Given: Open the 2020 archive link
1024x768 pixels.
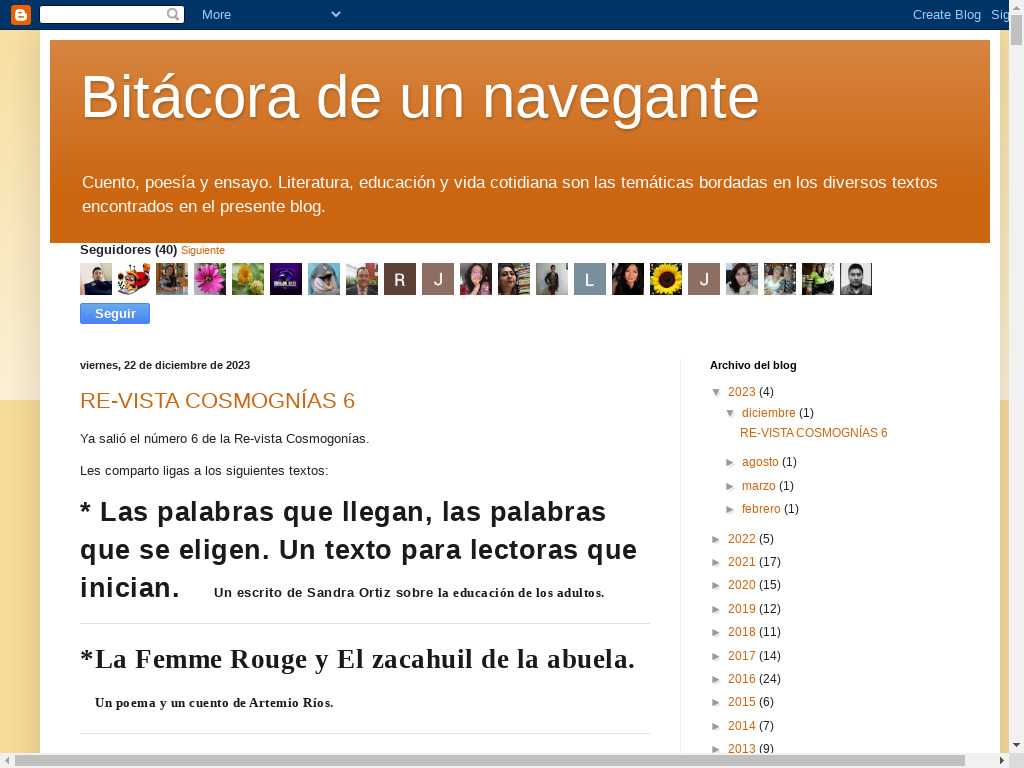Looking at the screenshot, I should tap(741, 584).
